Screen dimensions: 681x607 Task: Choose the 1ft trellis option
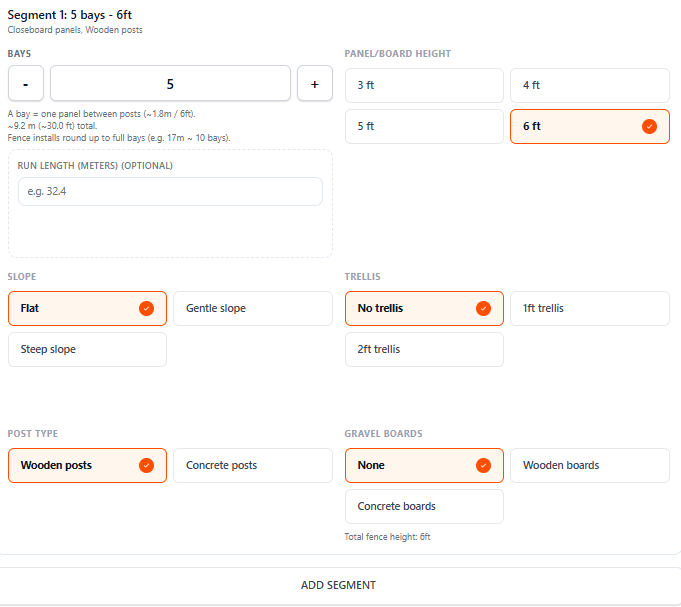click(589, 308)
